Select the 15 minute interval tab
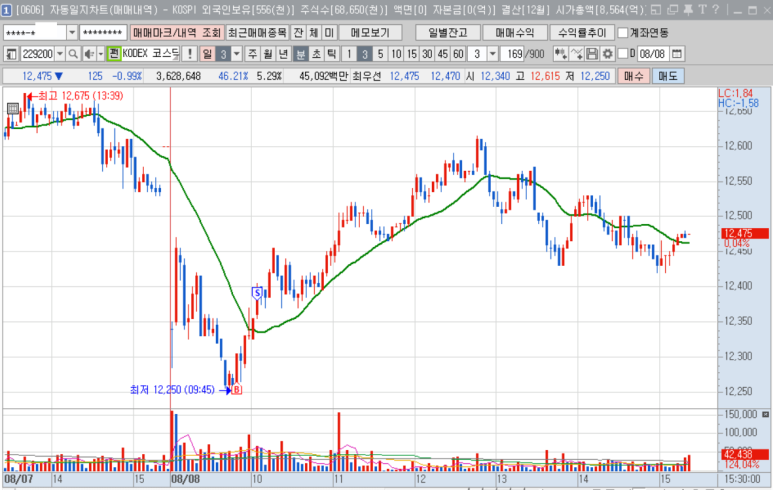 tap(413, 53)
